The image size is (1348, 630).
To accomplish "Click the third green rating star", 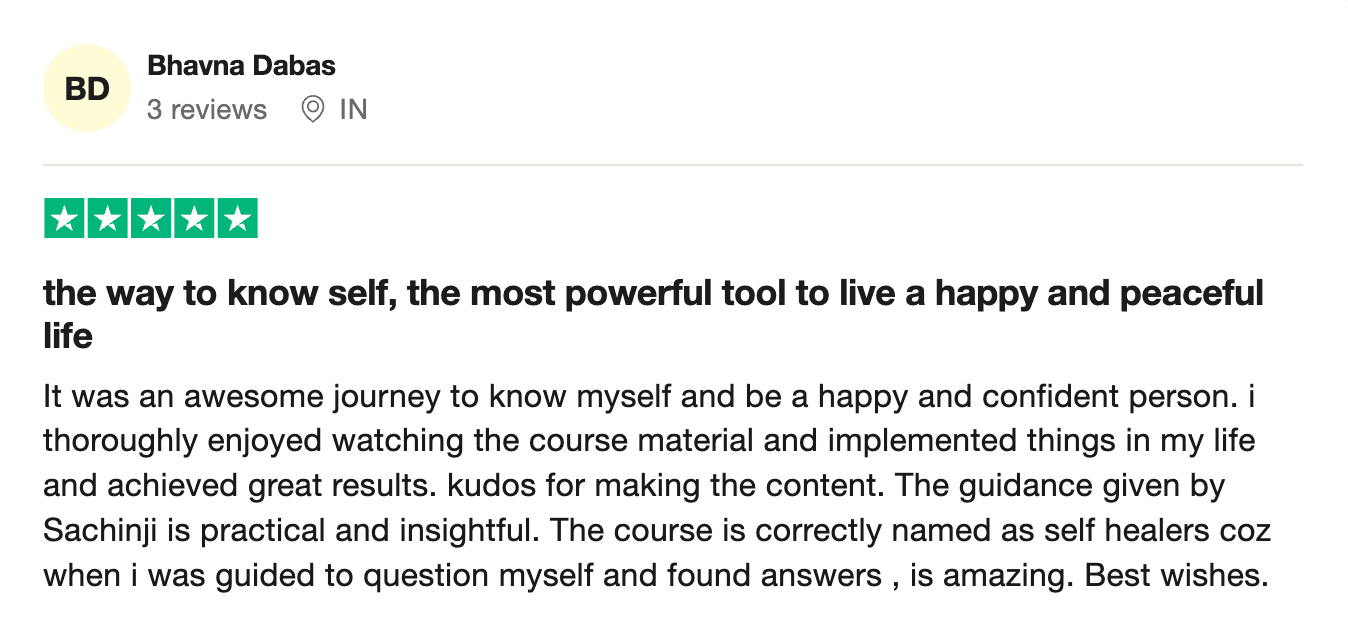I will coord(151,219).
